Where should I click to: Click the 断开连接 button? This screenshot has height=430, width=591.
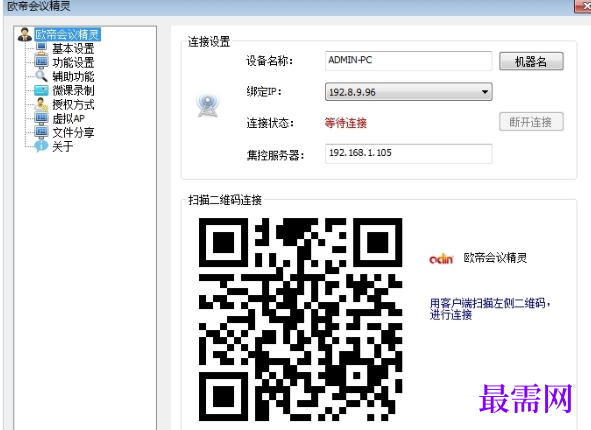(x=531, y=122)
